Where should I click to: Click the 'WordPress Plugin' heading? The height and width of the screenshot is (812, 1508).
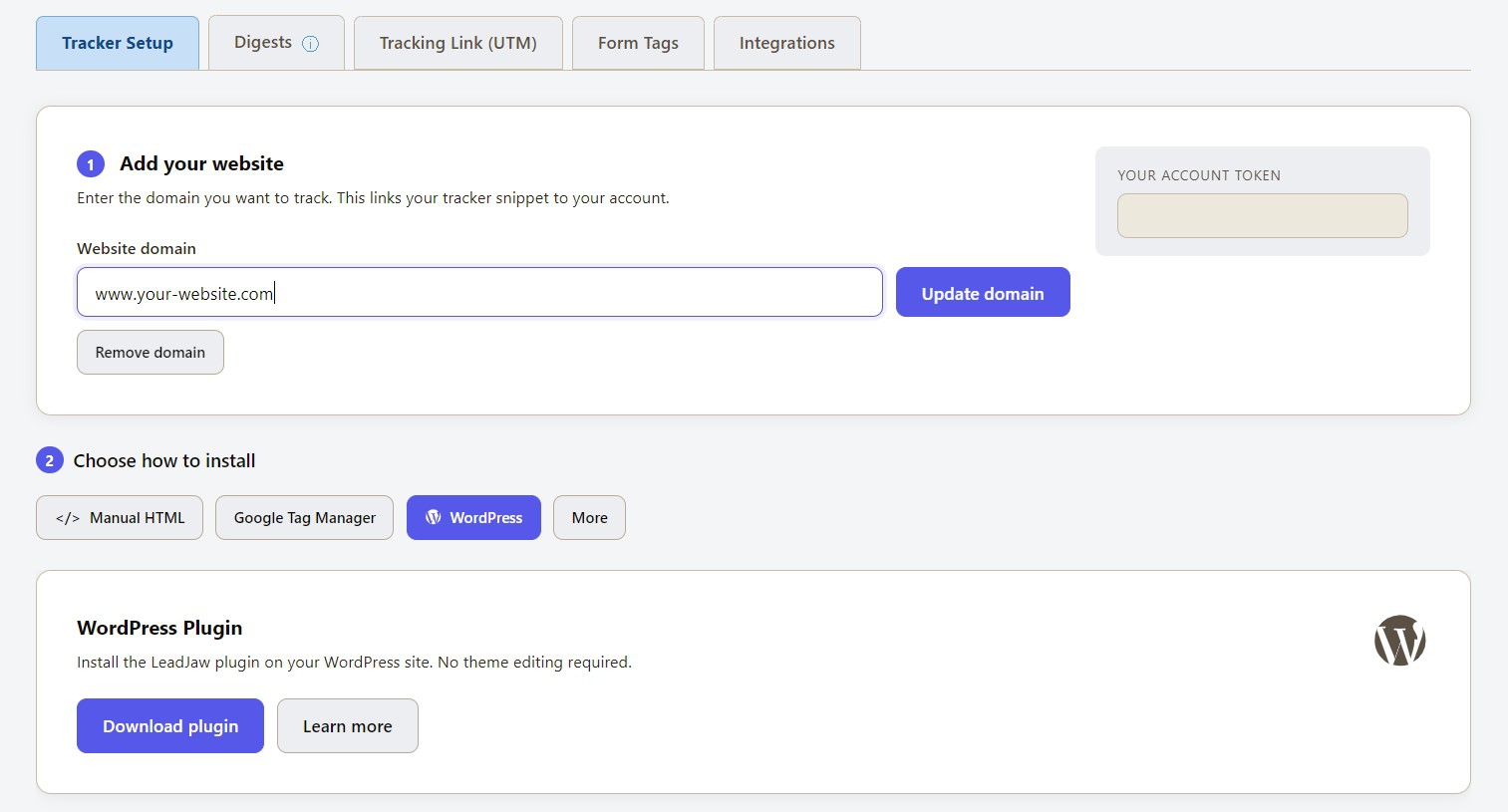[159, 628]
